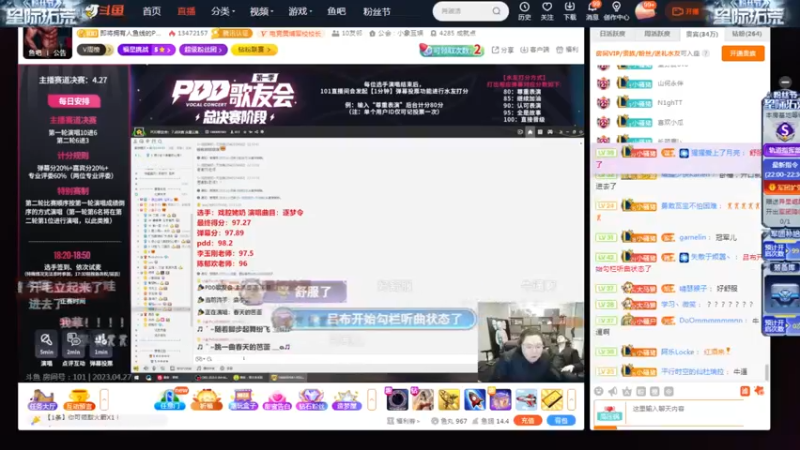
Task: Expand the 游戏 games dropdown
Action: point(300,11)
